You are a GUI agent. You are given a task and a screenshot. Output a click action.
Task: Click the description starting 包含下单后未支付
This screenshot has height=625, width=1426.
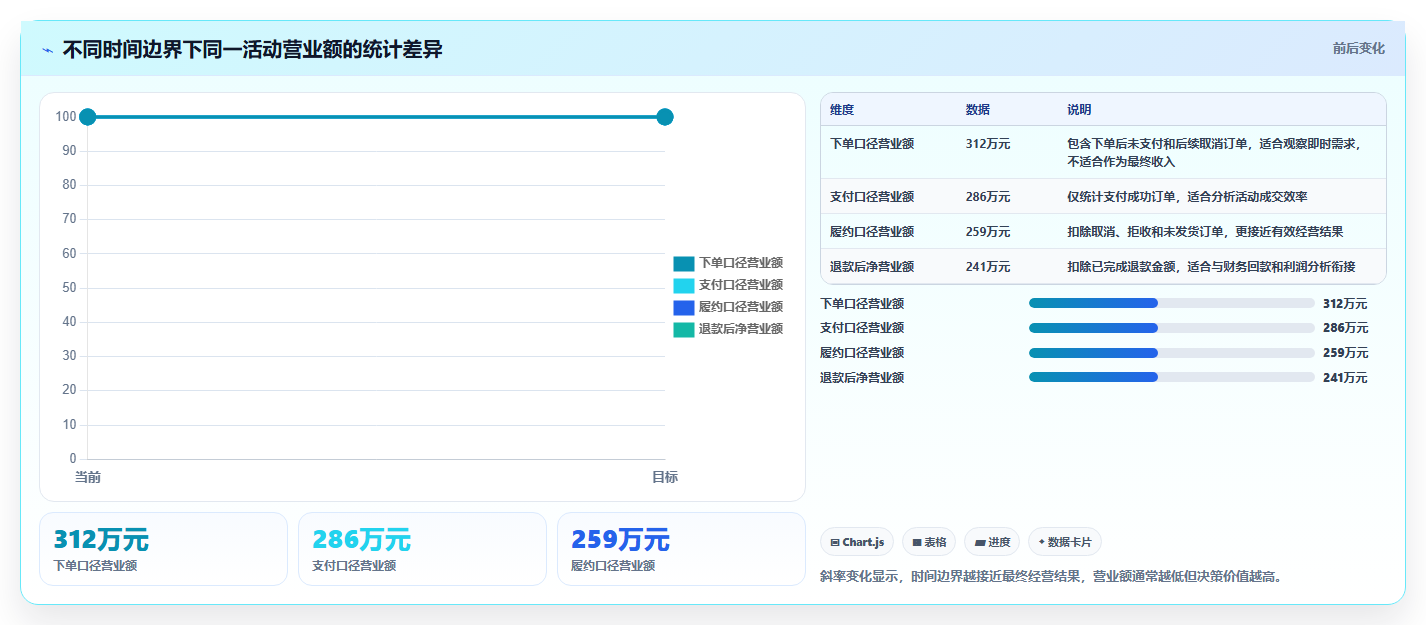coord(1214,153)
